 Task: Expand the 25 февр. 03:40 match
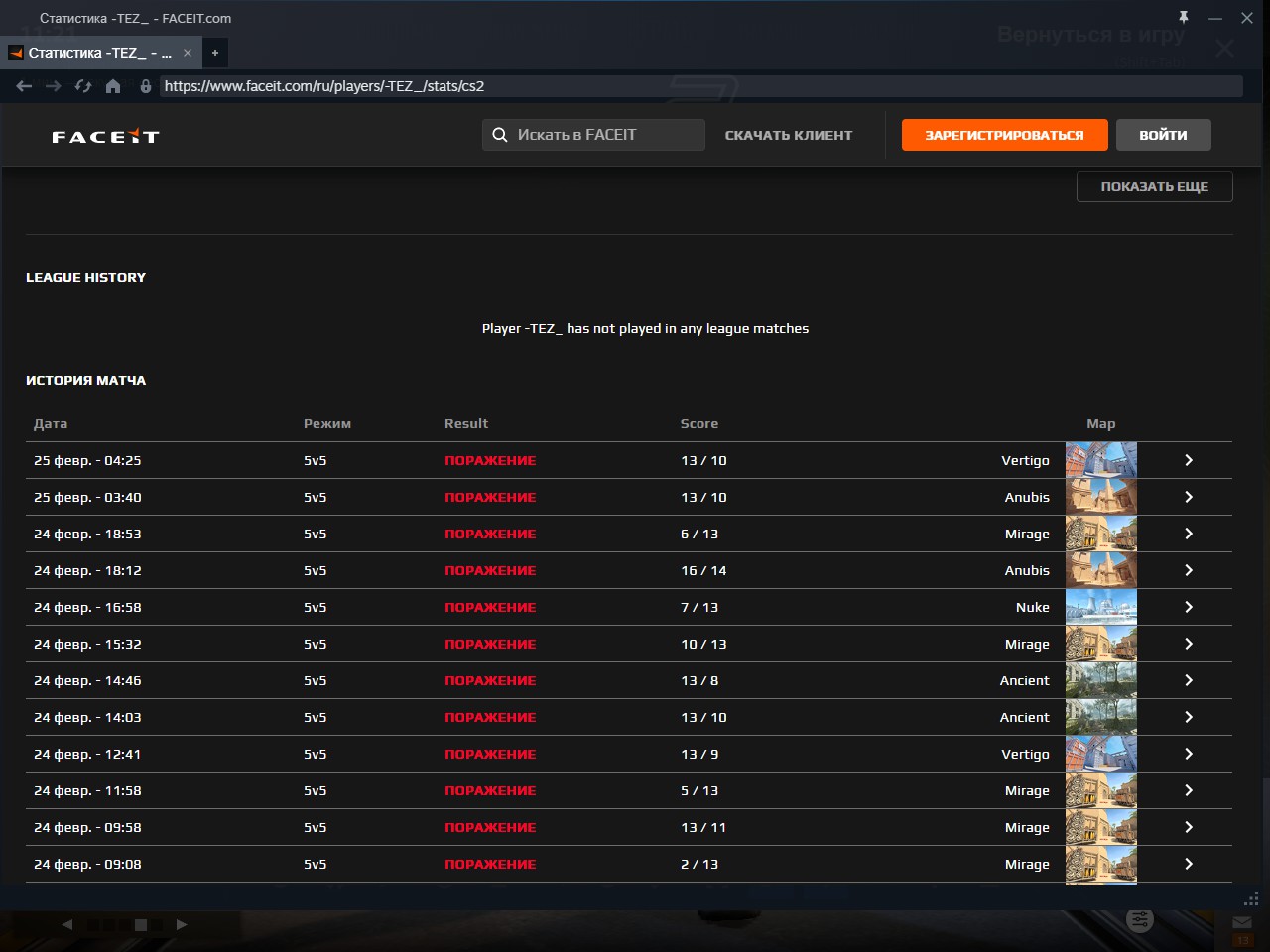tap(1189, 497)
